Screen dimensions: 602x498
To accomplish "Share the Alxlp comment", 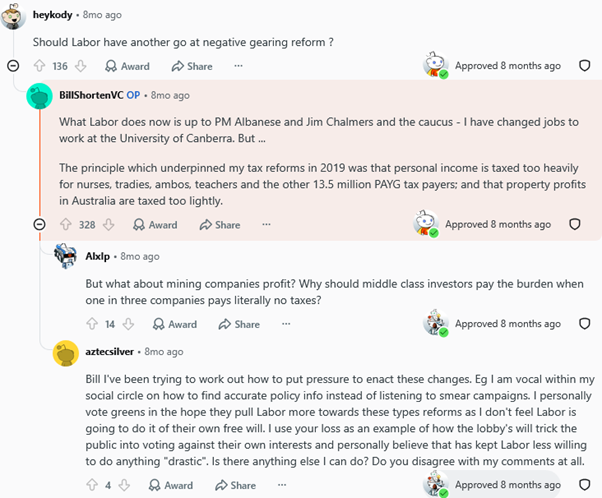I will click(x=239, y=324).
